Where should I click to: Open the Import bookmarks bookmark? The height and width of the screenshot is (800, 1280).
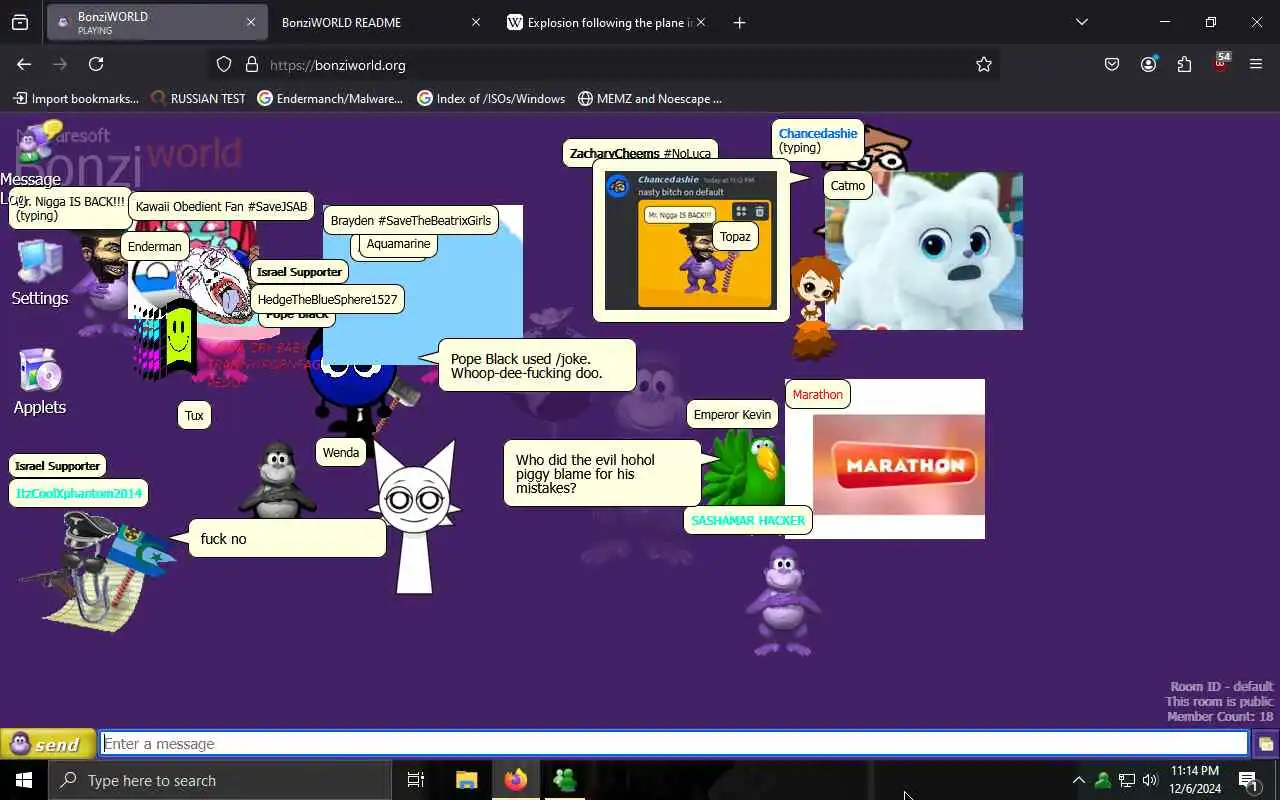76,98
